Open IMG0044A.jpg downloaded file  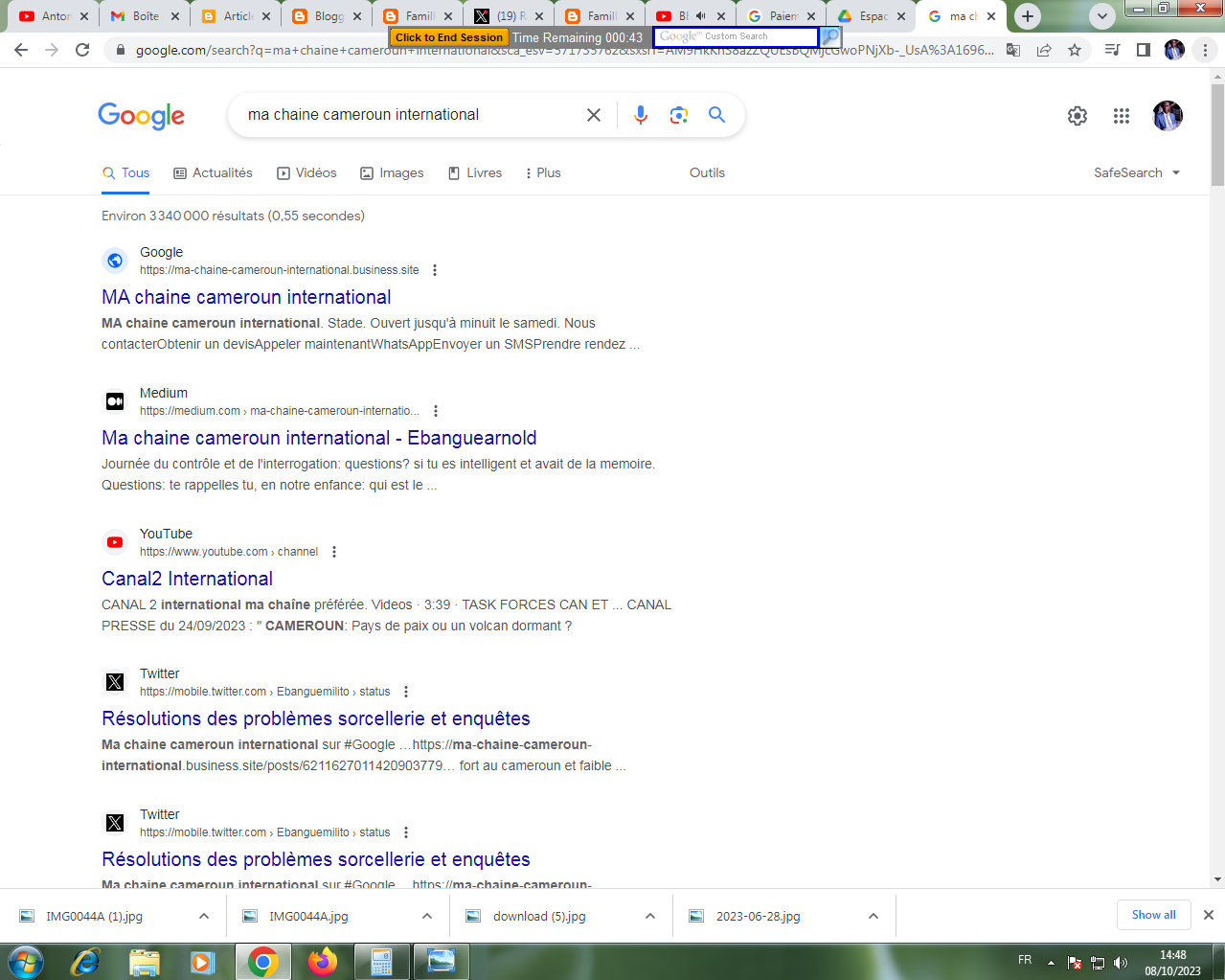pos(308,916)
